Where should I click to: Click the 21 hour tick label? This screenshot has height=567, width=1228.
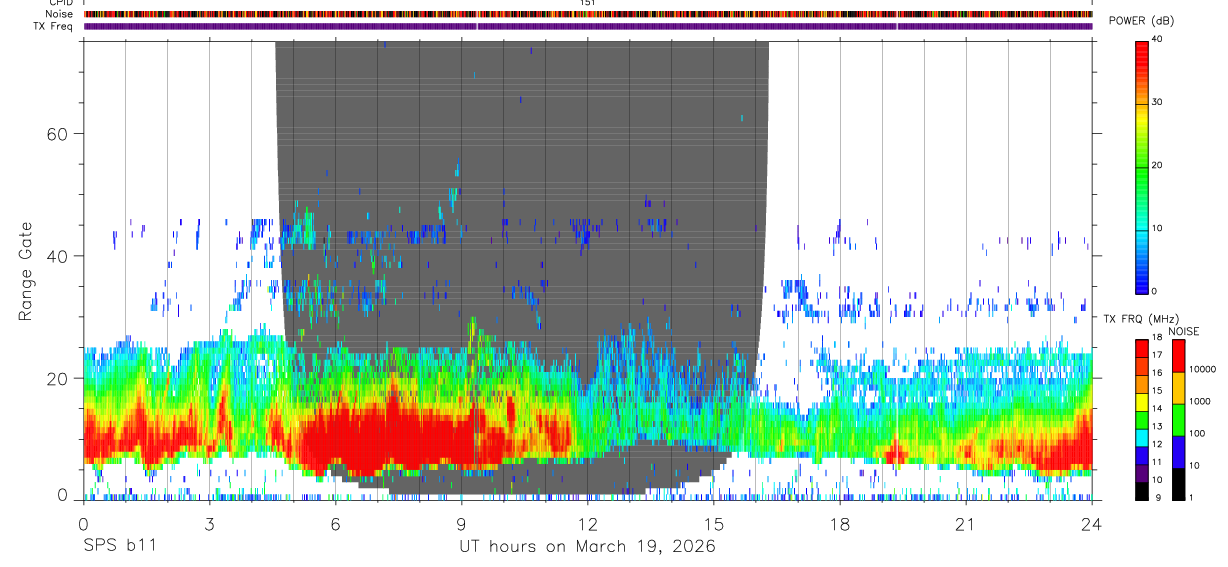966,524
